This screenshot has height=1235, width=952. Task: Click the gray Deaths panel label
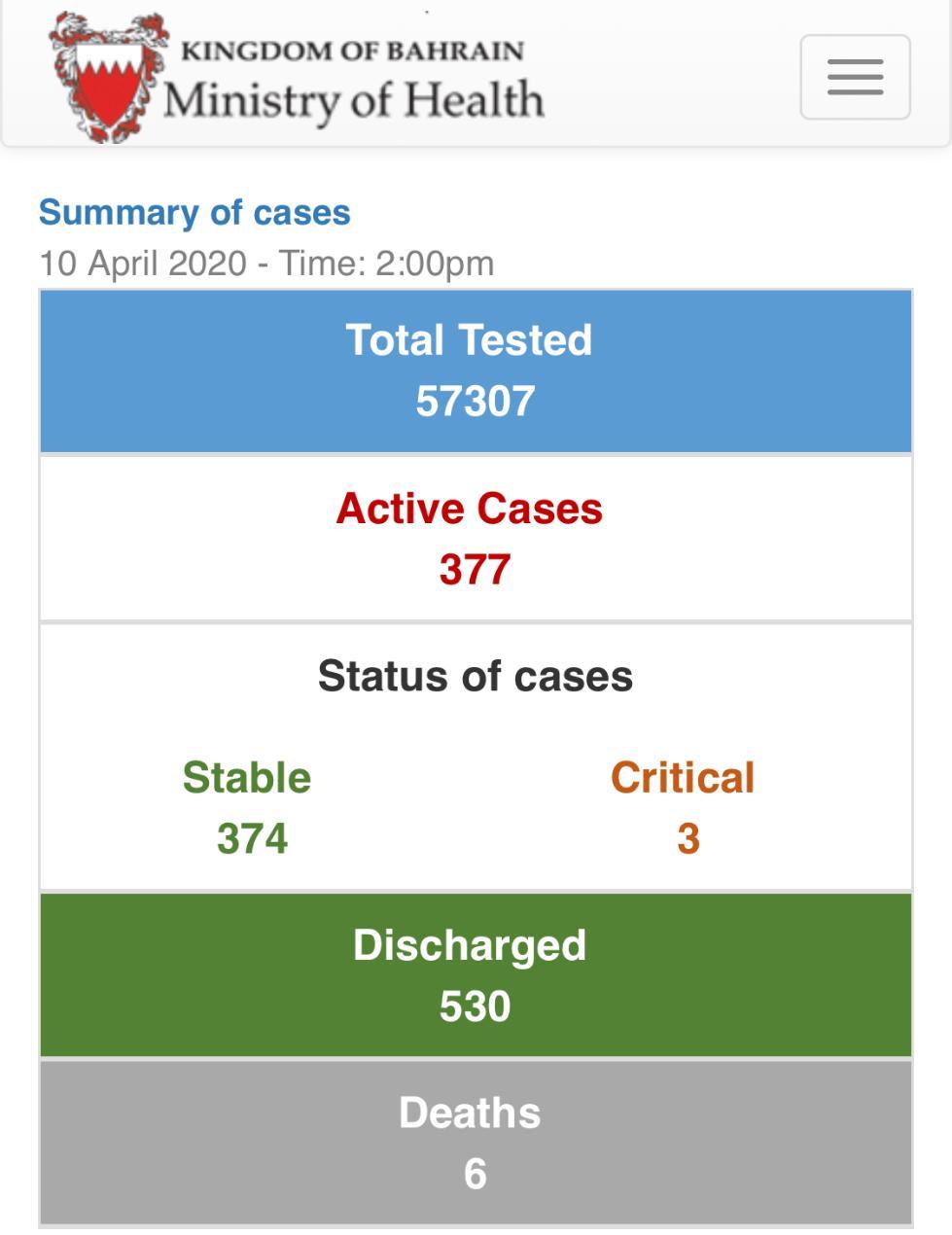tap(469, 1112)
